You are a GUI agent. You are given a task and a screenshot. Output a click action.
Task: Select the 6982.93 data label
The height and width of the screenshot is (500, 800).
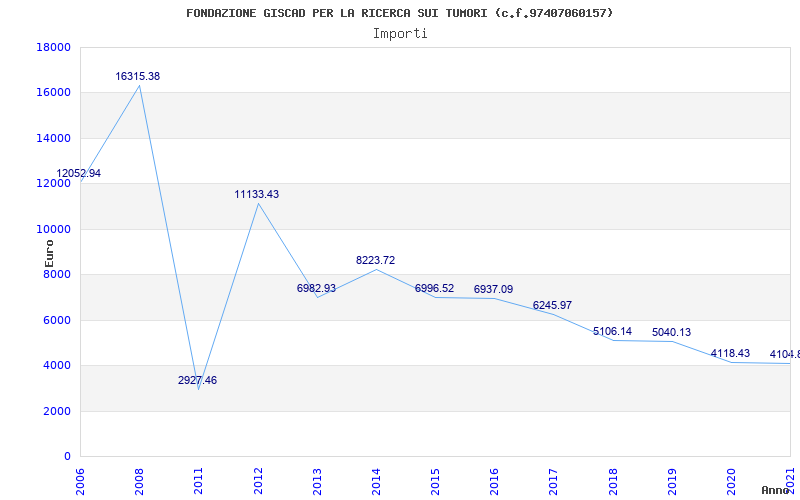pyautogui.click(x=316, y=288)
